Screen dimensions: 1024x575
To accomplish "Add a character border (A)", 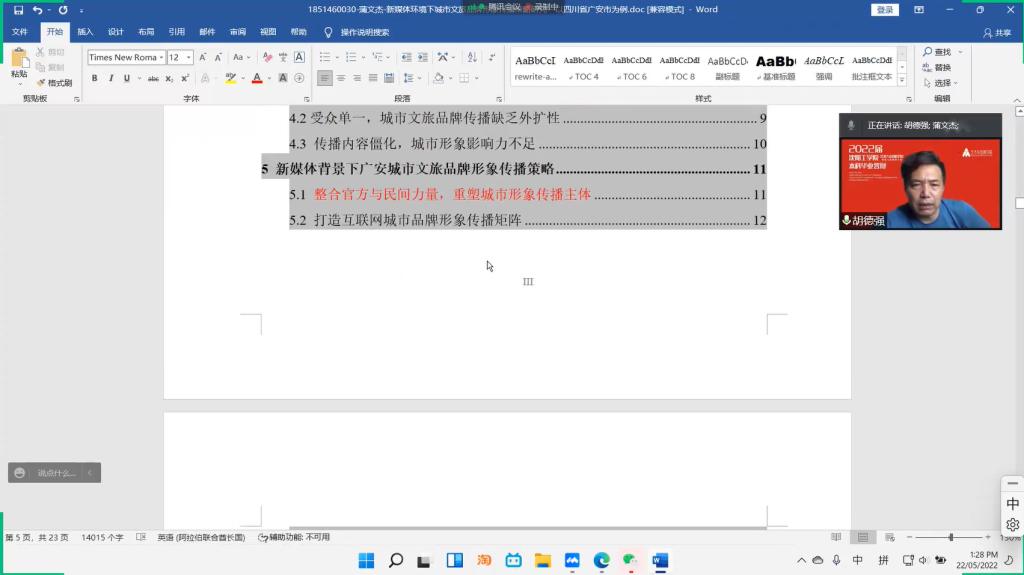I will click(299, 58).
